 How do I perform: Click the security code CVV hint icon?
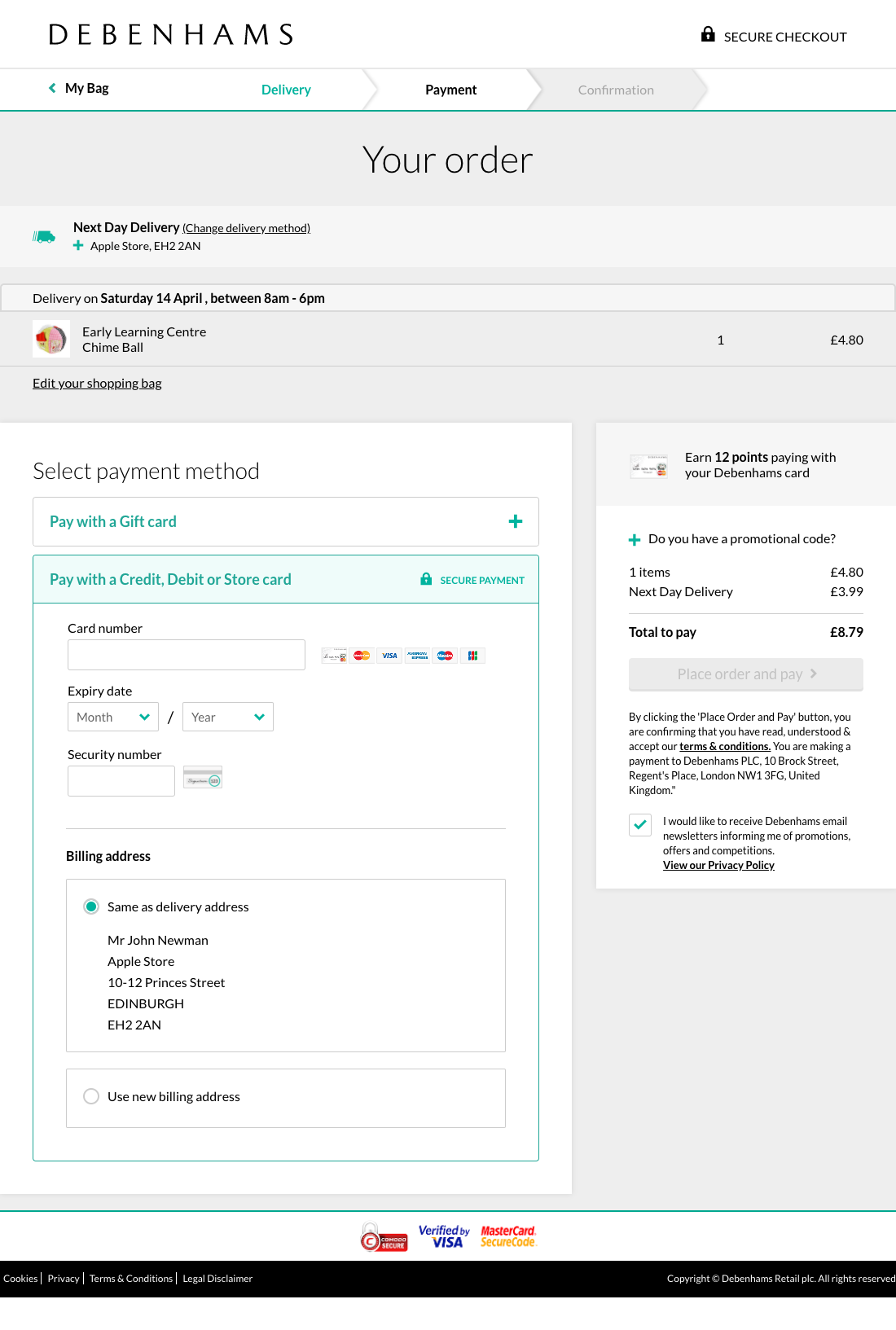coord(203,777)
